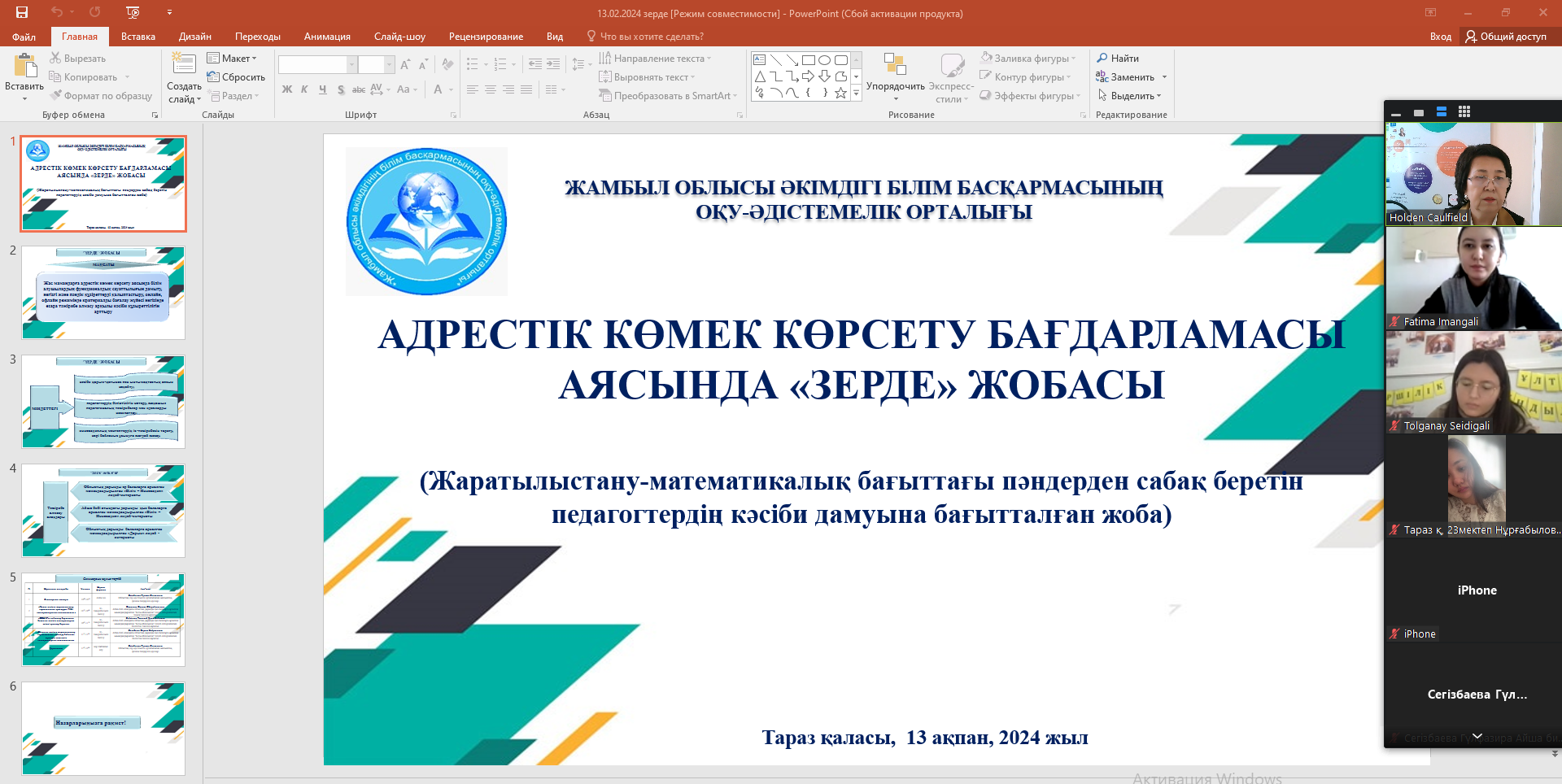The height and width of the screenshot is (784, 1562).
Task: Click the Вход sign-in link
Action: 1441,37
